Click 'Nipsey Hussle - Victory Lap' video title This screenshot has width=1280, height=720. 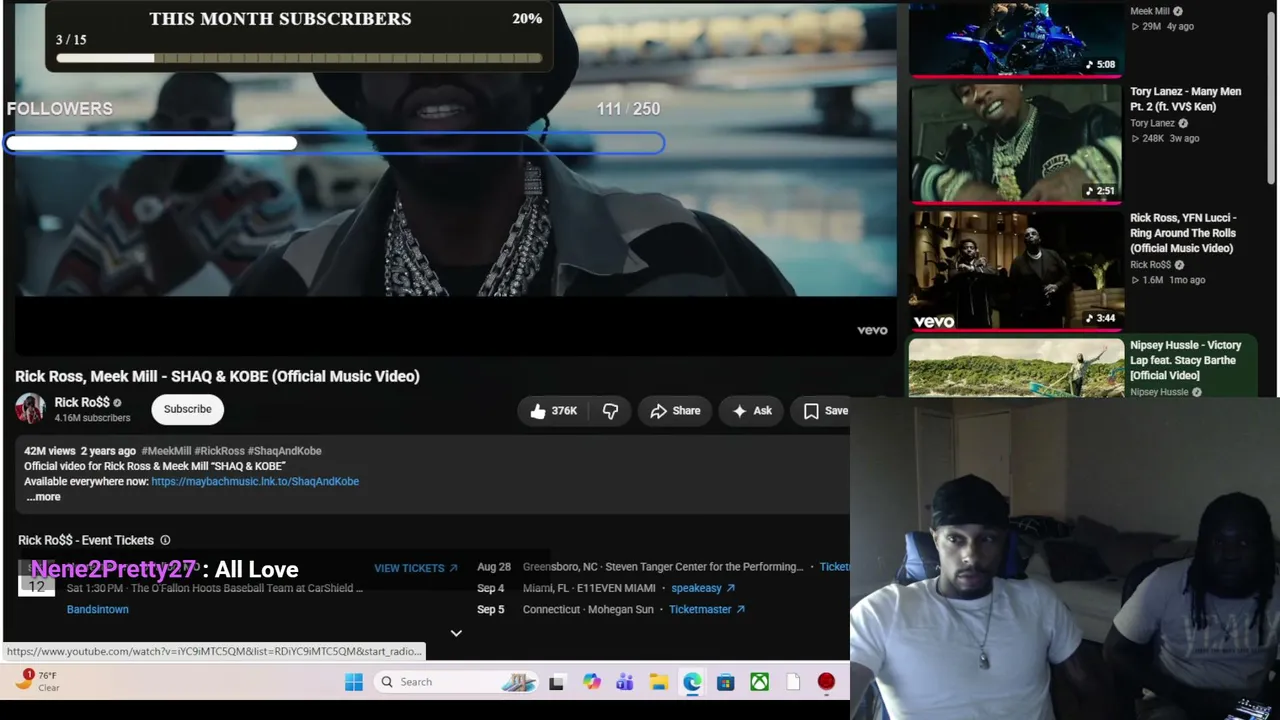pyautogui.click(x=1185, y=360)
